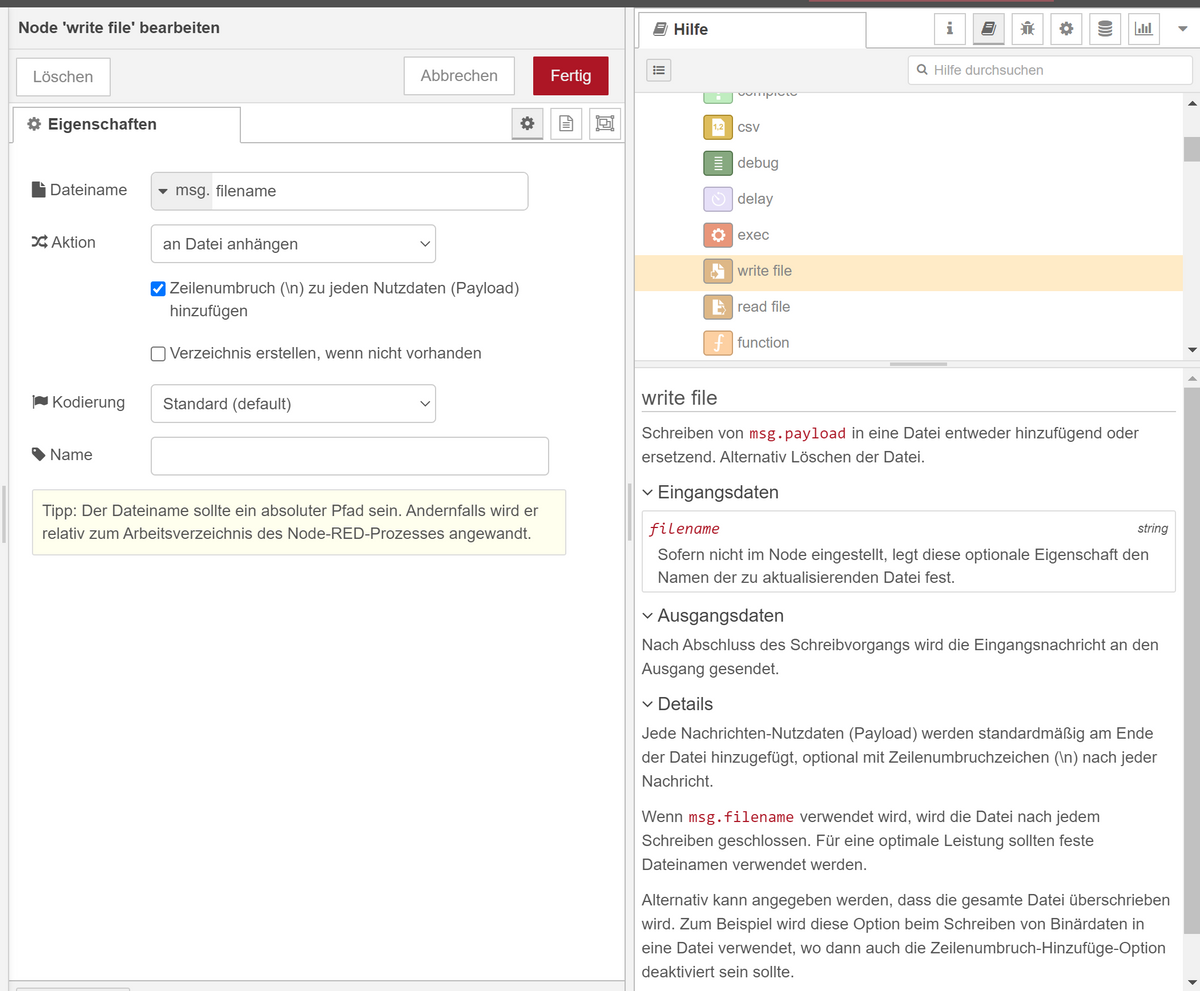The width and height of the screenshot is (1200, 991).
Task: Focus the Dateiname filename input field
Action: tap(369, 191)
